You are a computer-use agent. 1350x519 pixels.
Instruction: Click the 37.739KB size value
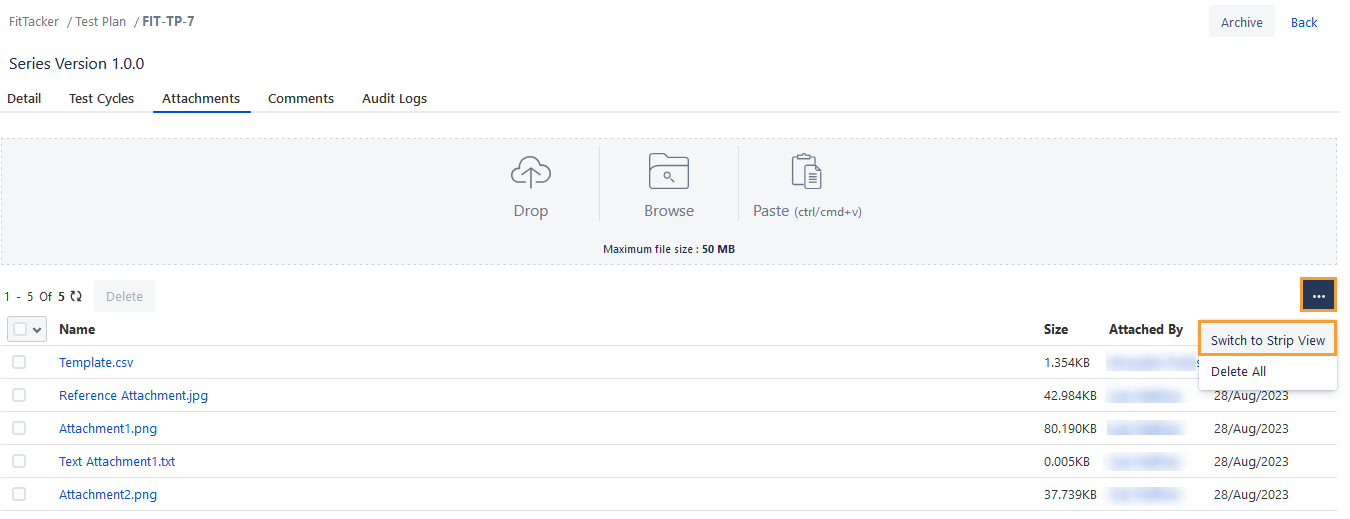pyautogui.click(x=1070, y=494)
